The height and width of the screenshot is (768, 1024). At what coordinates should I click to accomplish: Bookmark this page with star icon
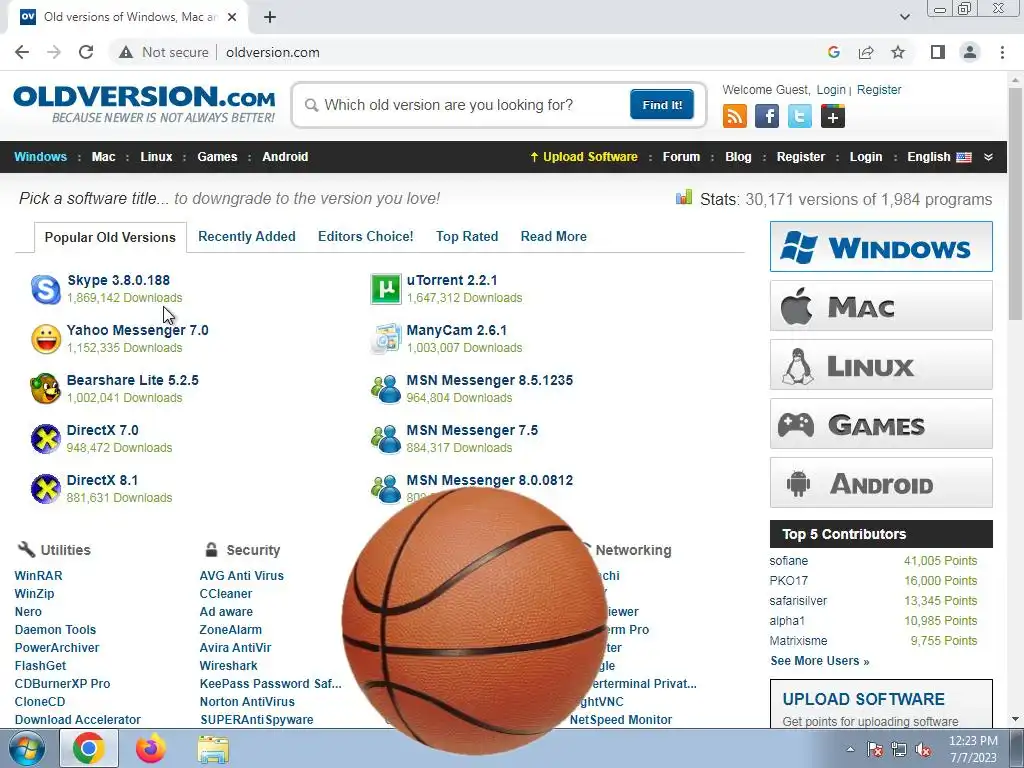[898, 52]
